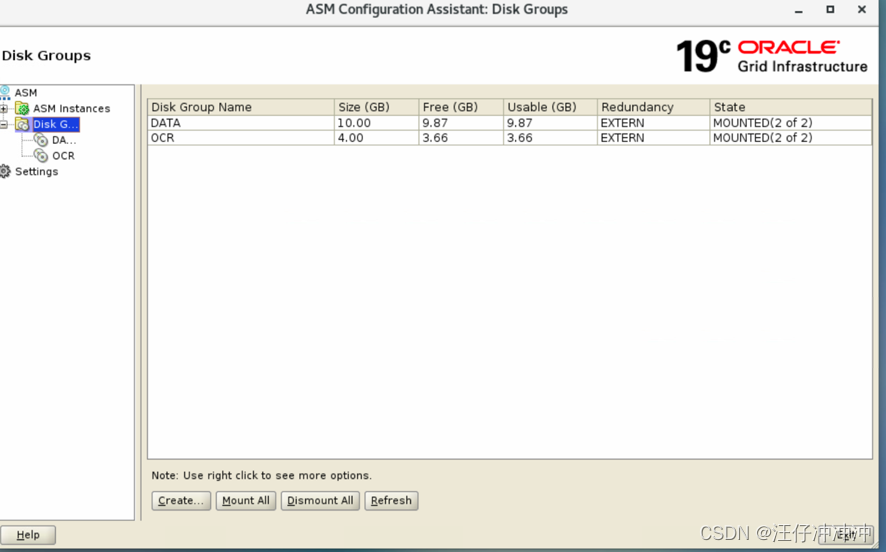
Task: Select ASM in the navigation tree
Action: pyautogui.click(x=26, y=93)
